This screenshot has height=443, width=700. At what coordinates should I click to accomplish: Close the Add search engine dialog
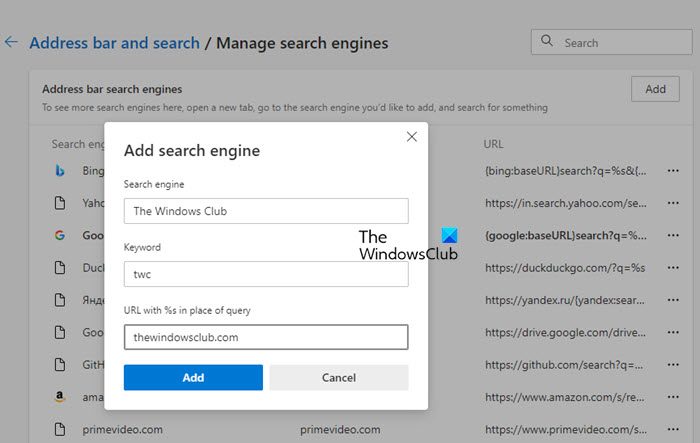(412, 137)
